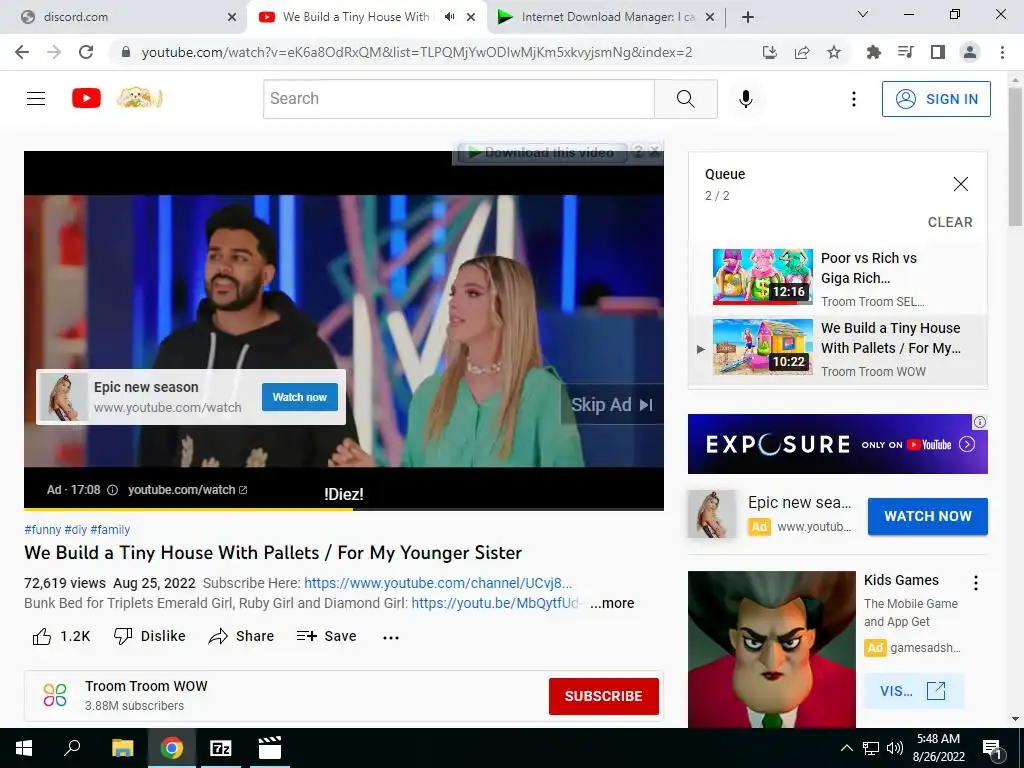Screen dimensions: 1024x768
Task: Click the magnifier search button
Action: click(x=686, y=99)
